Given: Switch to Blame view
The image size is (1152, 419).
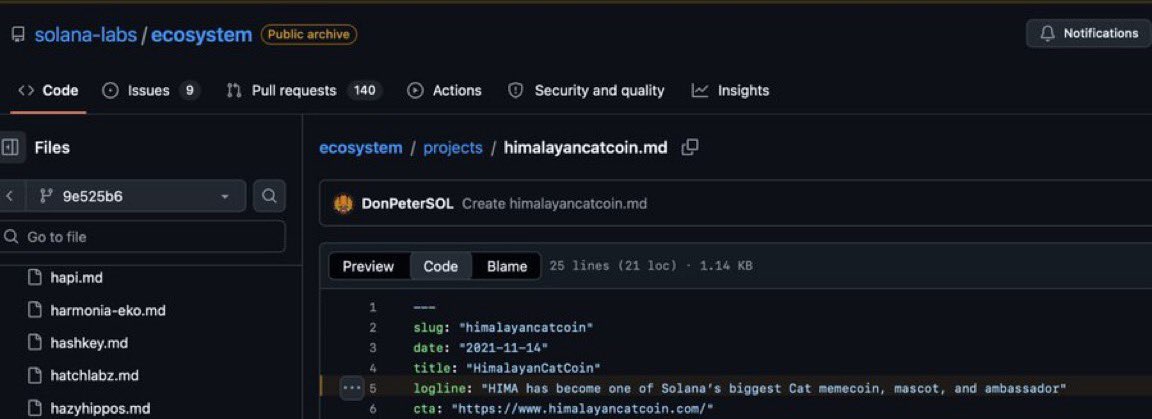Looking at the screenshot, I should pyautogui.click(x=507, y=266).
